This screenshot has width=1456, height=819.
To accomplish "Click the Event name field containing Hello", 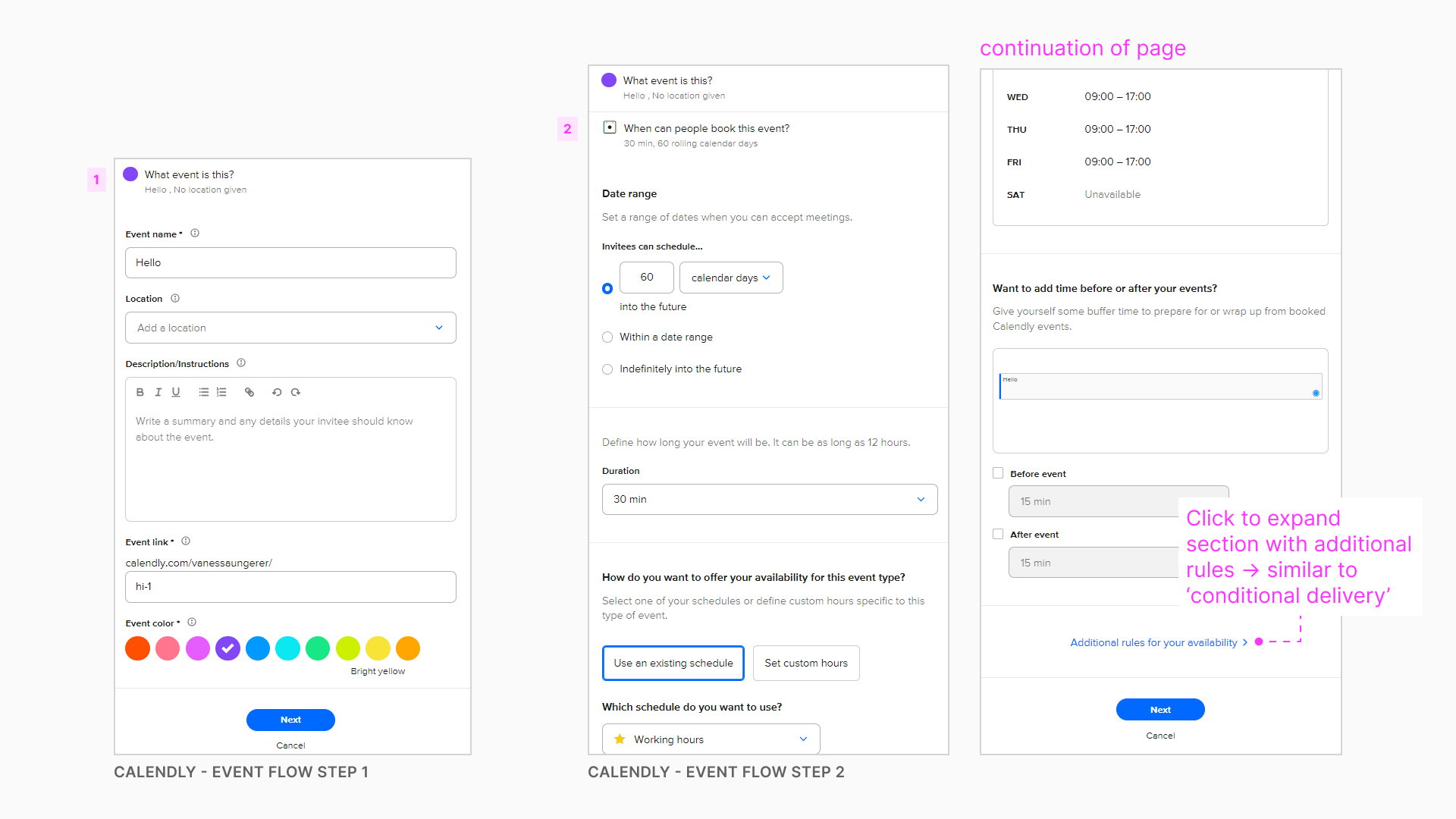I will click(x=290, y=262).
